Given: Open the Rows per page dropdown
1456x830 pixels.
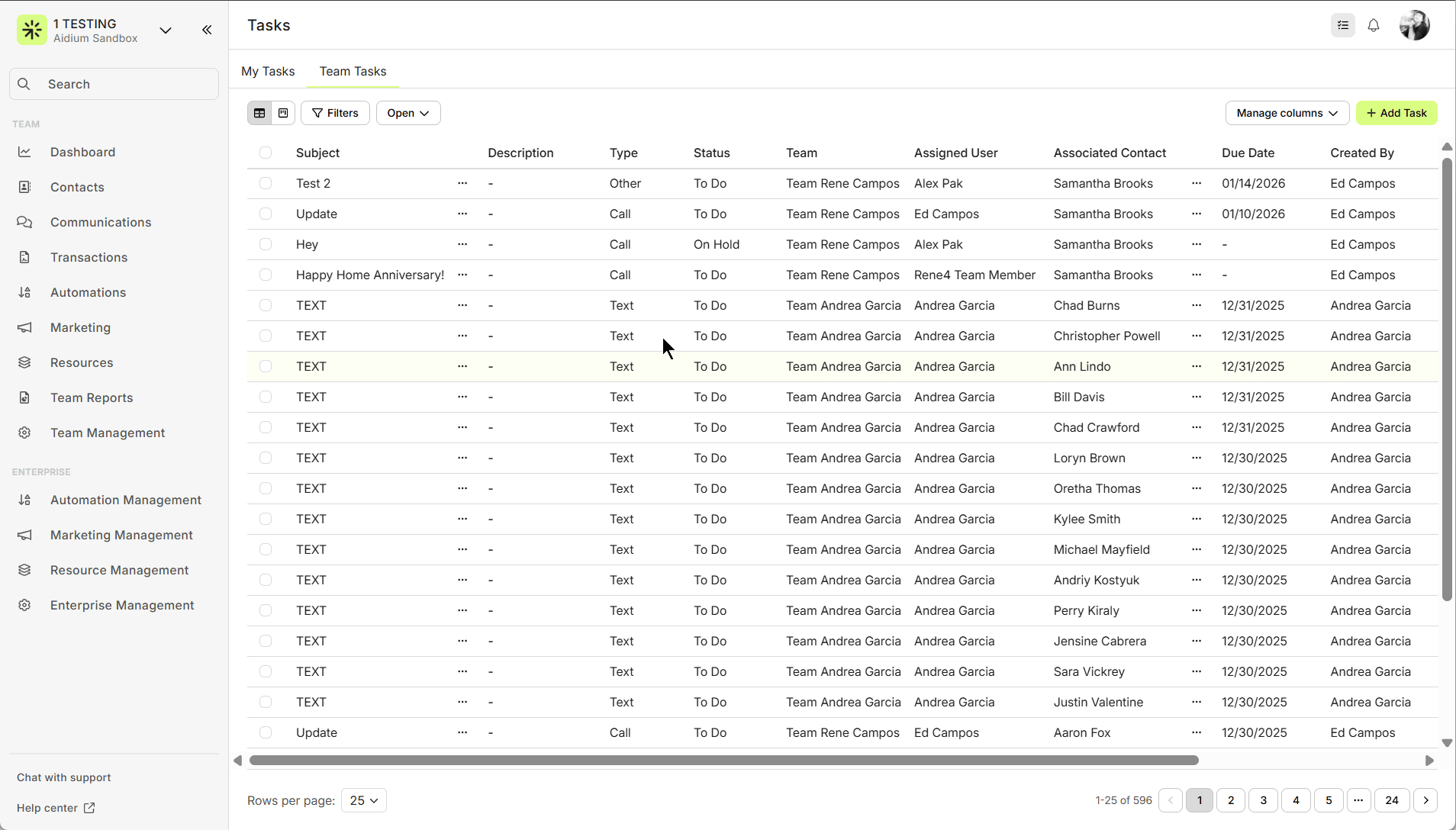Looking at the screenshot, I should point(364,800).
